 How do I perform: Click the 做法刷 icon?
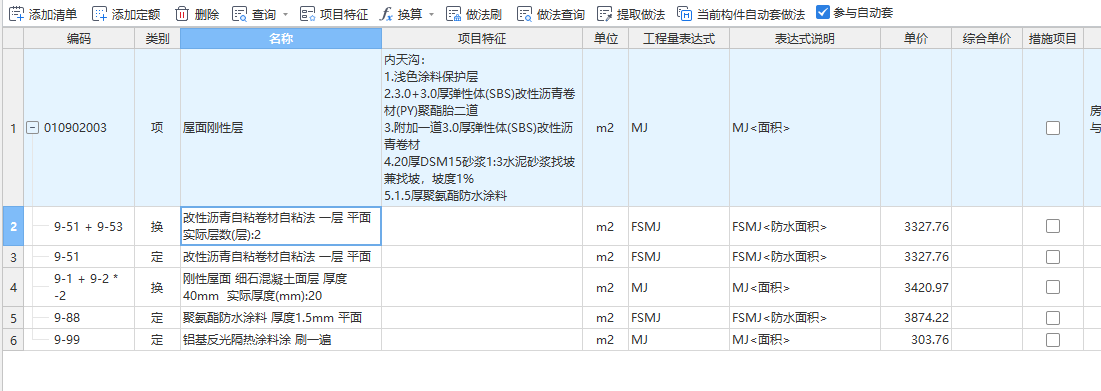454,13
